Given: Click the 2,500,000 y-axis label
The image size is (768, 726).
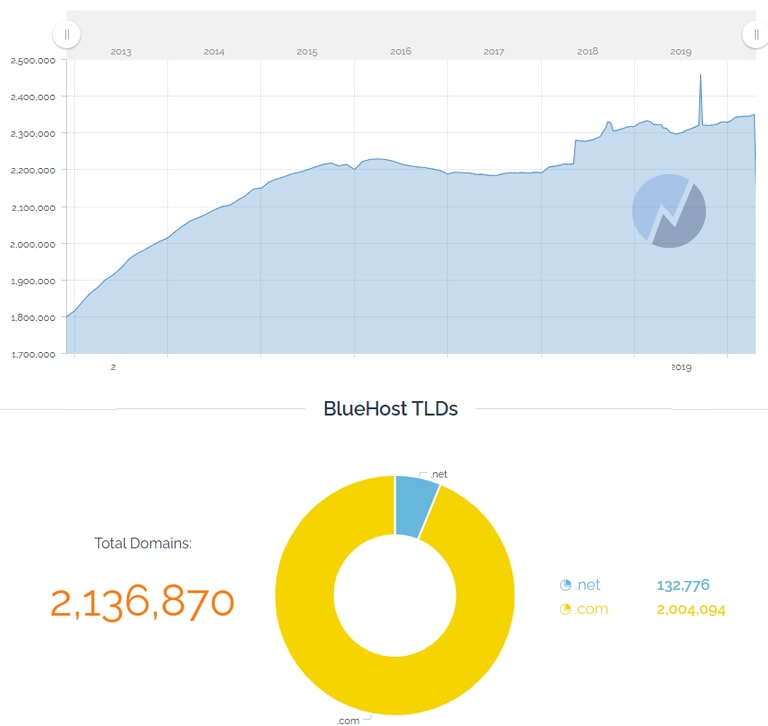Looking at the screenshot, I should [x=33, y=61].
